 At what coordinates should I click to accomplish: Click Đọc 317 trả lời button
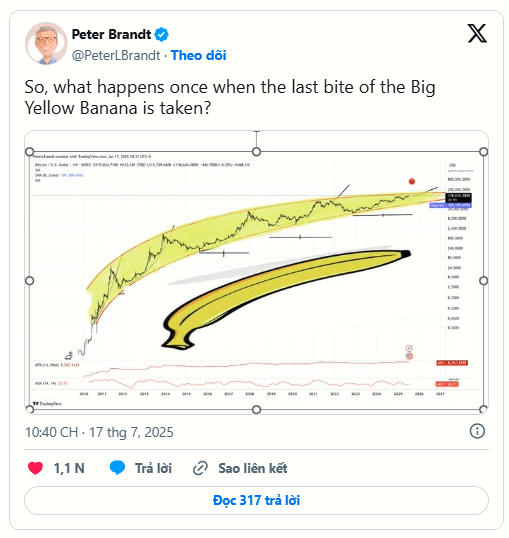tap(256, 500)
